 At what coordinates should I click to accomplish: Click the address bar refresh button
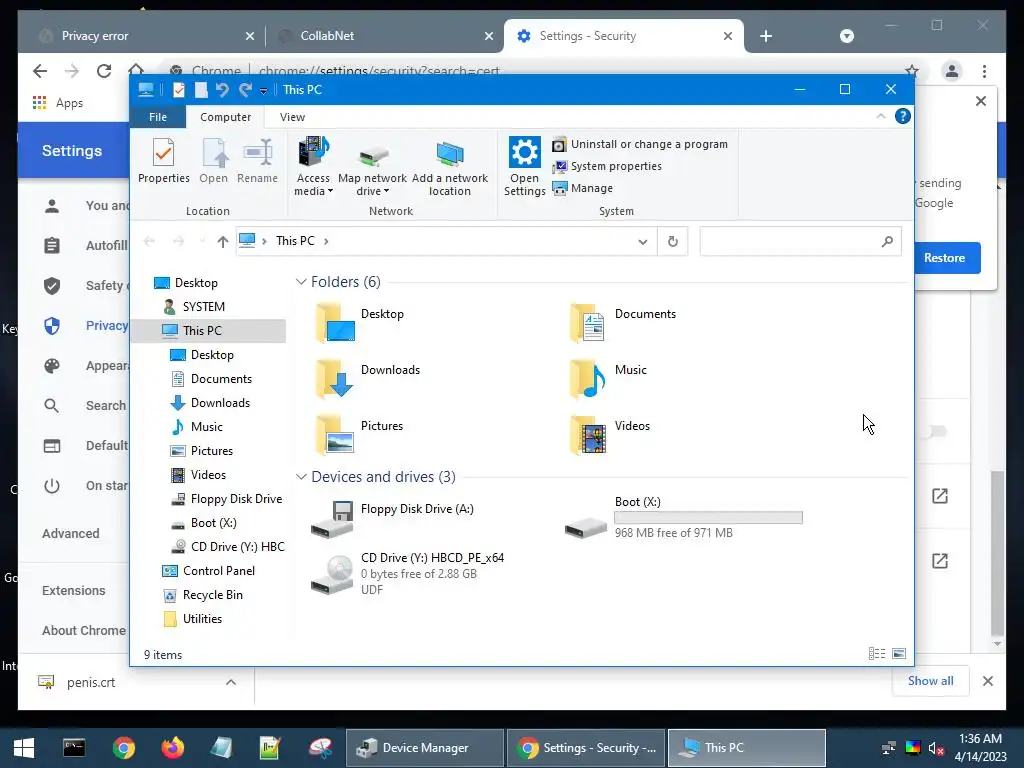(x=673, y=242)
